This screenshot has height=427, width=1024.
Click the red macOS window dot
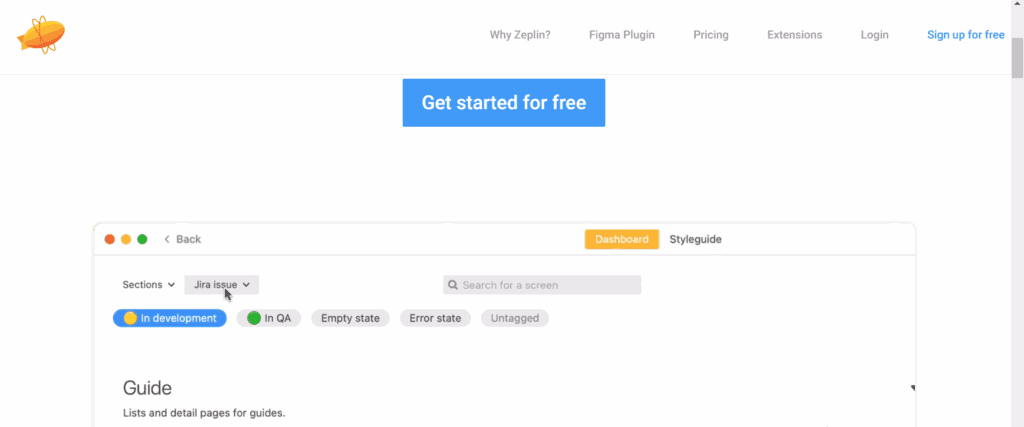[109, 239]
